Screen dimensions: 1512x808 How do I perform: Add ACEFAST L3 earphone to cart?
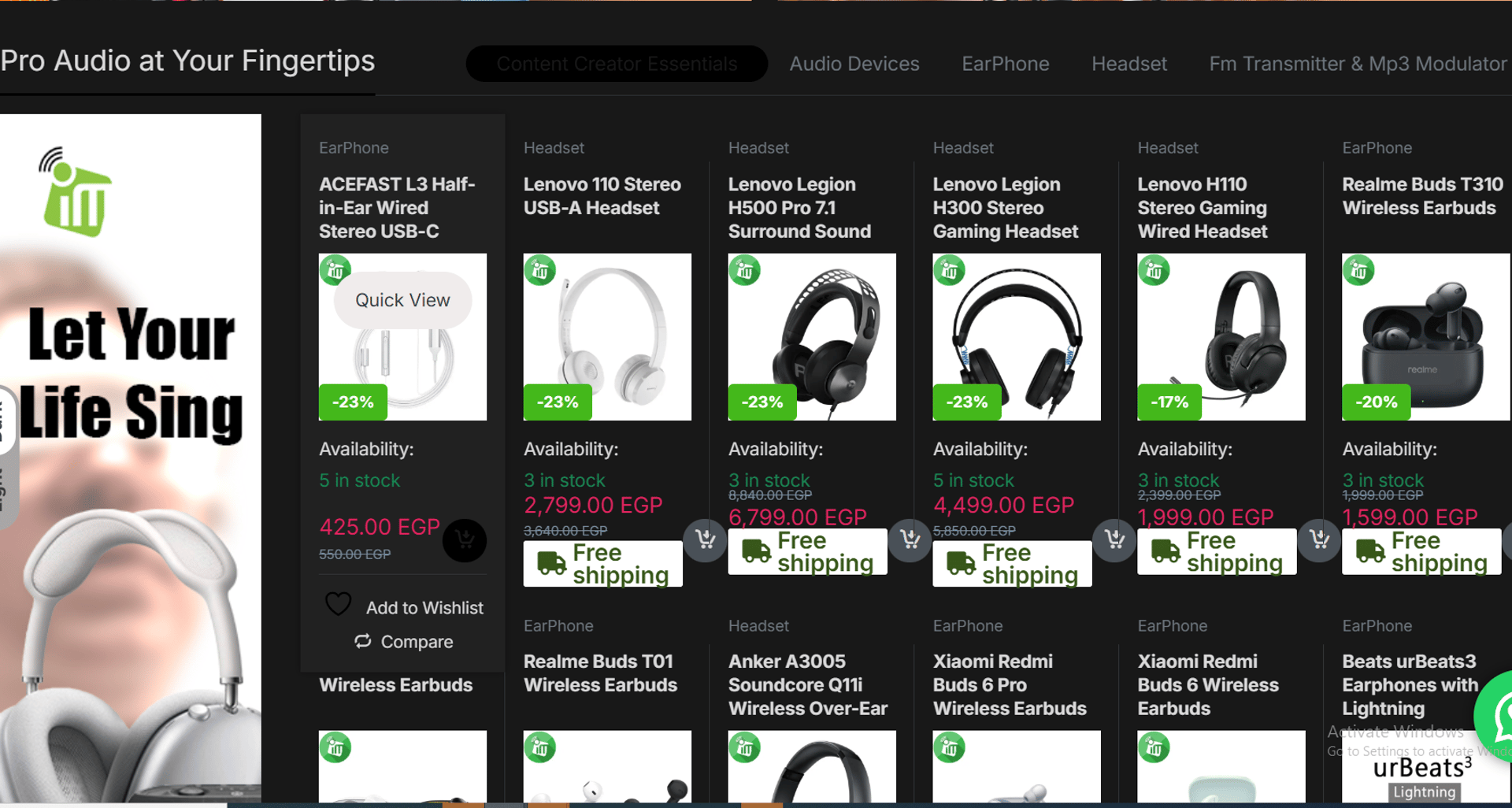pos(465,539)
